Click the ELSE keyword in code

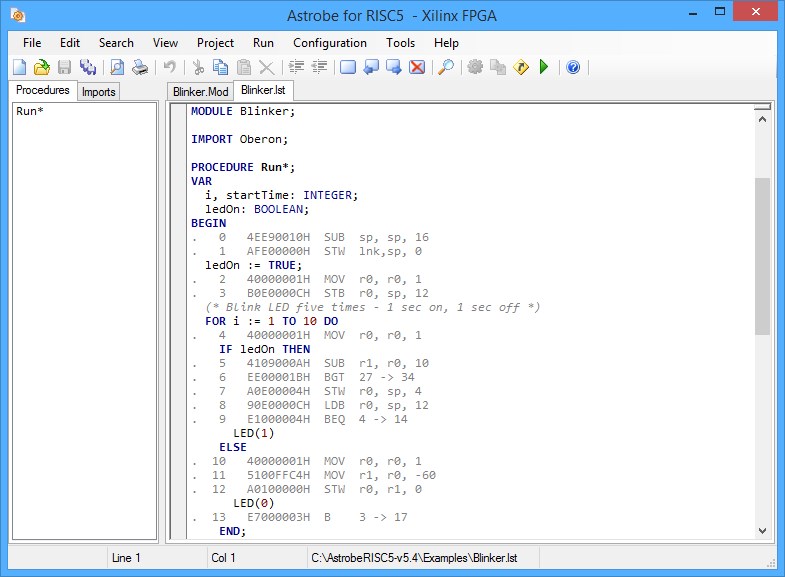point(233,447)
